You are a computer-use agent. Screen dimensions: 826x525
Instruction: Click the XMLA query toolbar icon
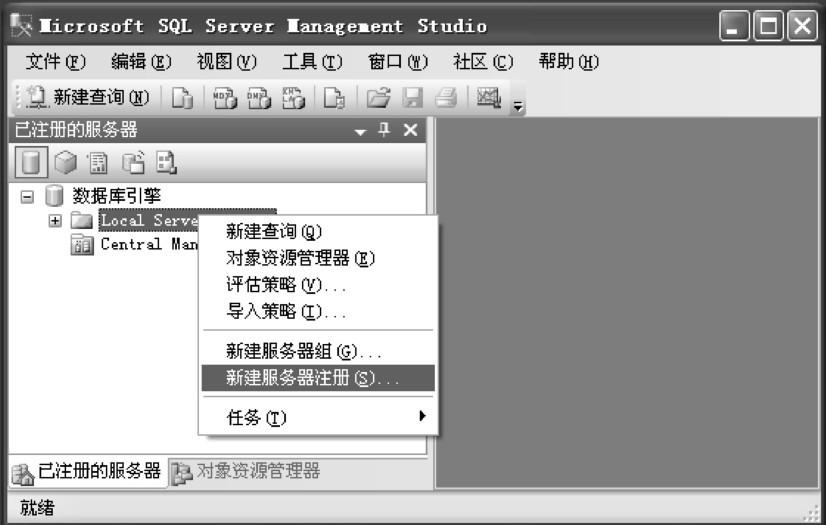click(293, 98)
